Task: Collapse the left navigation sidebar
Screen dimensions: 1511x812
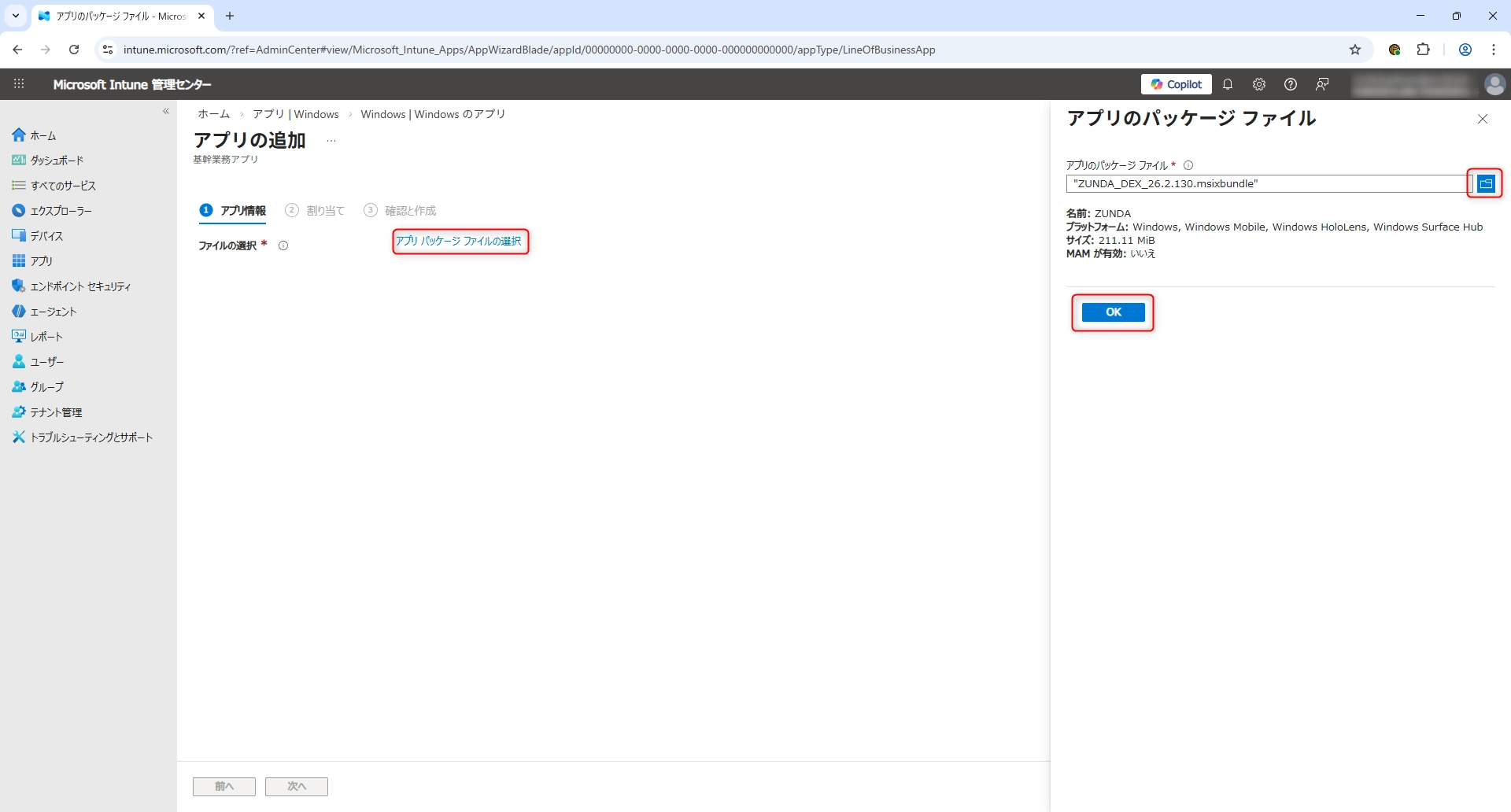Action: [166, 112]
